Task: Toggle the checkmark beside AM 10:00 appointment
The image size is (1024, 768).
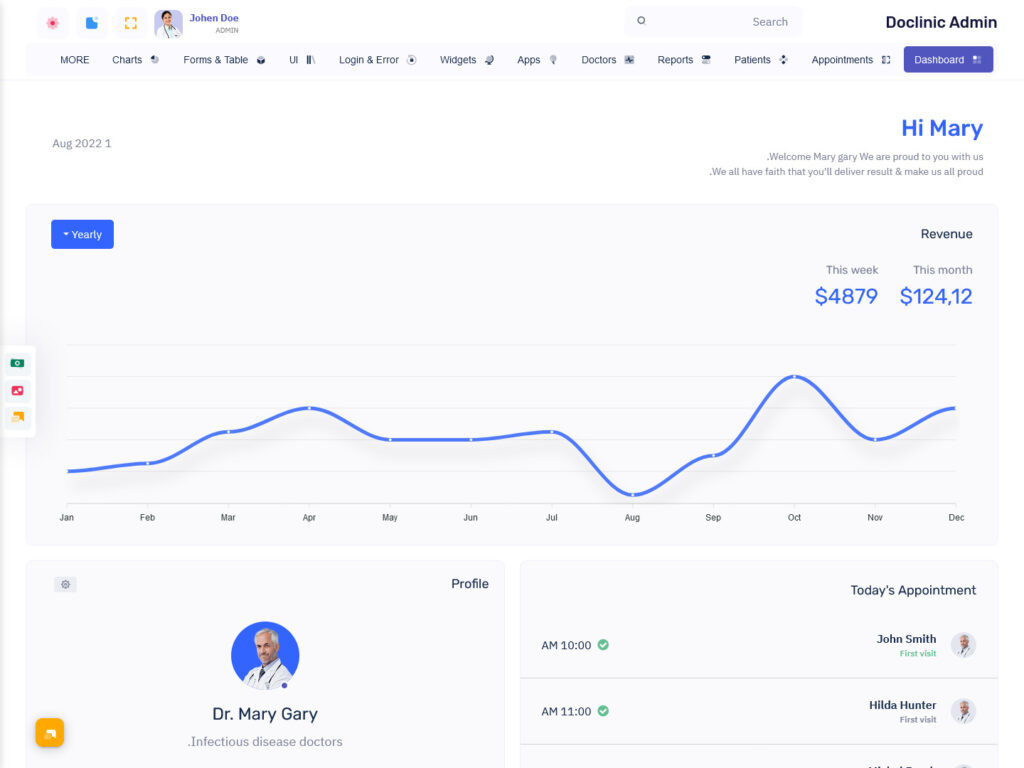Action: pos(602,645)
